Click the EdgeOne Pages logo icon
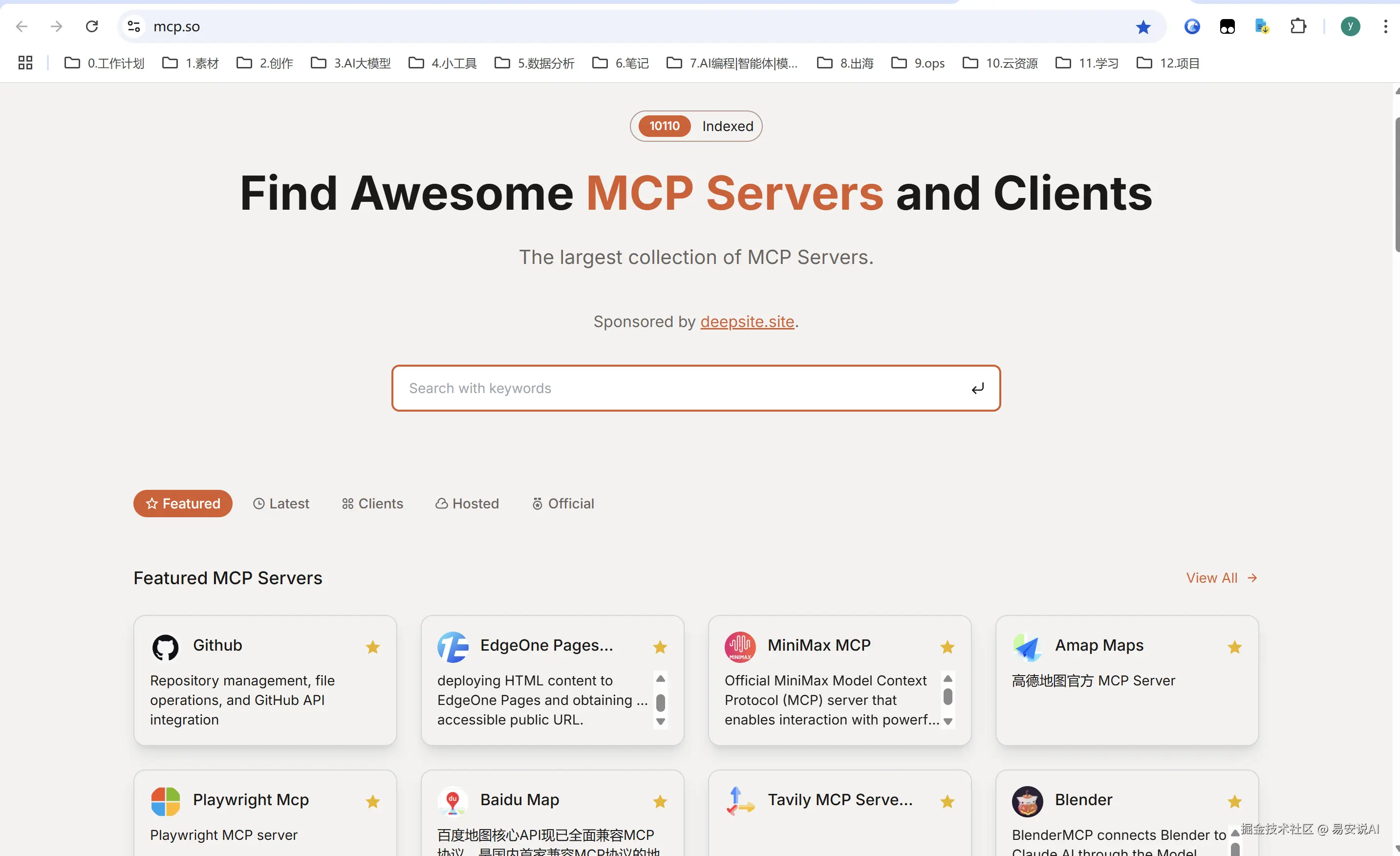Screen dimensions: 1400x856 tap(452, 647)
